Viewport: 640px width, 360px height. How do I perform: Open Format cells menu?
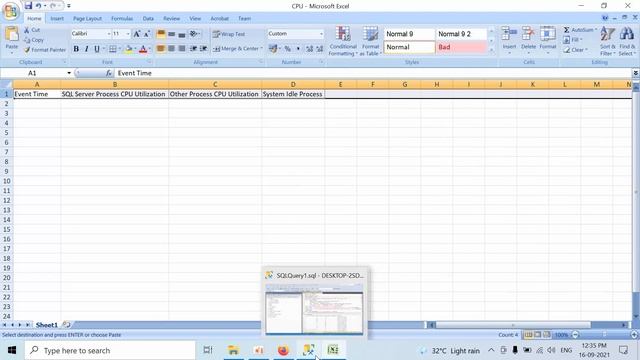pyautogui.click(x=548, y=40)
